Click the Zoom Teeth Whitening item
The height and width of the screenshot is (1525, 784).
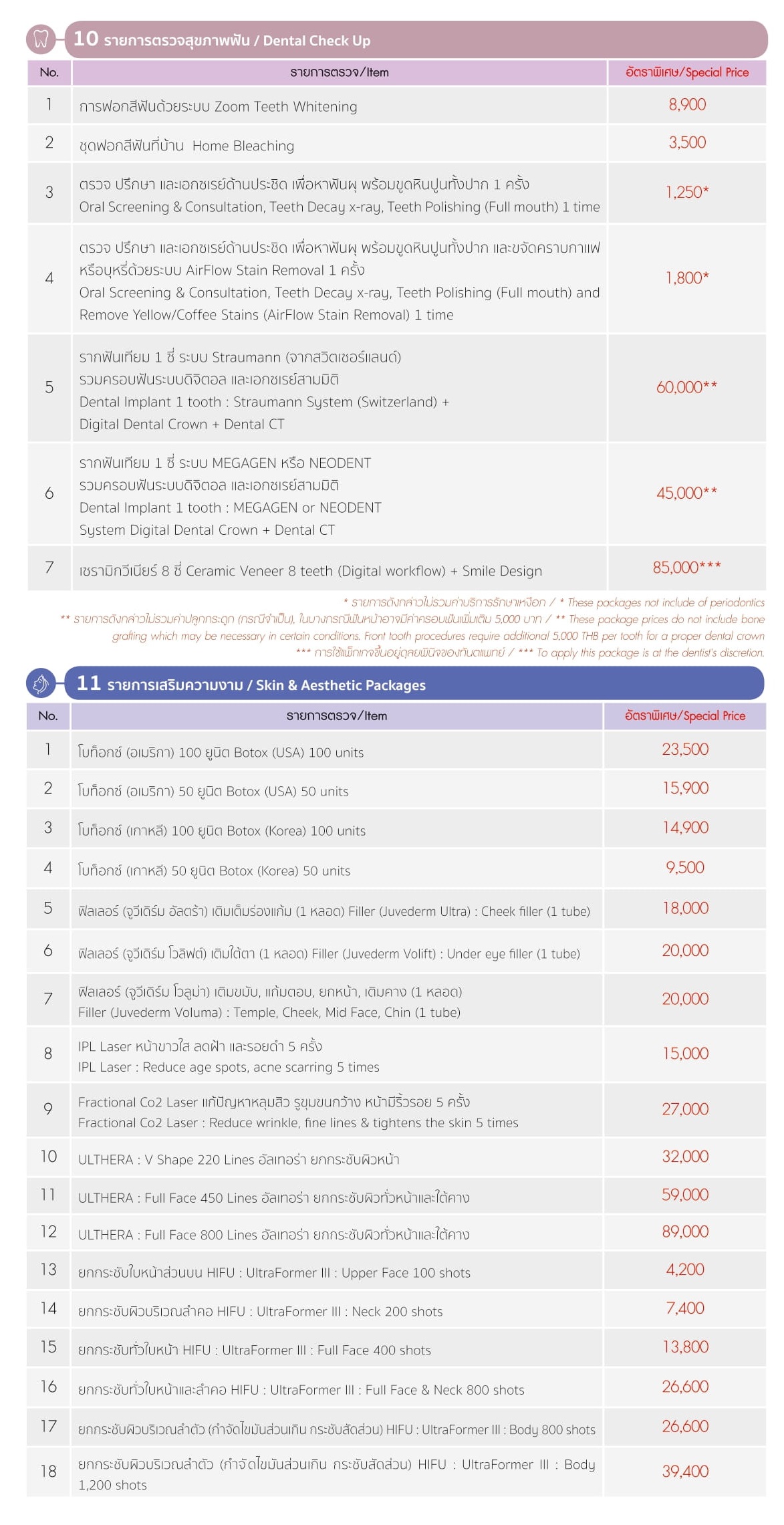(x=218, y=107)
